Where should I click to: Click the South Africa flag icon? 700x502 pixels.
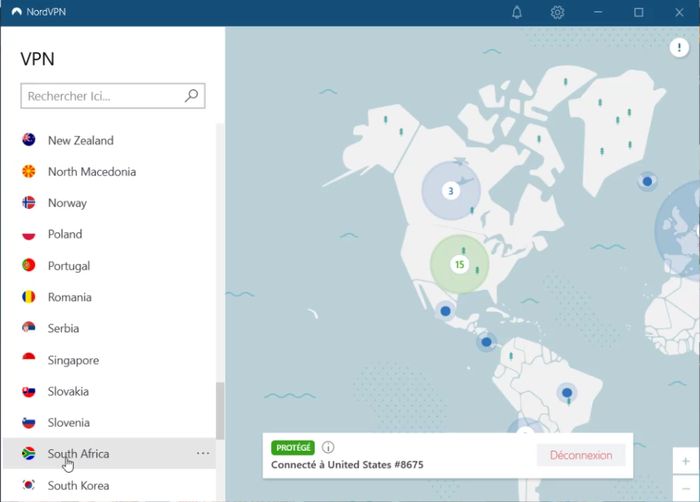[x=29, y=453]
